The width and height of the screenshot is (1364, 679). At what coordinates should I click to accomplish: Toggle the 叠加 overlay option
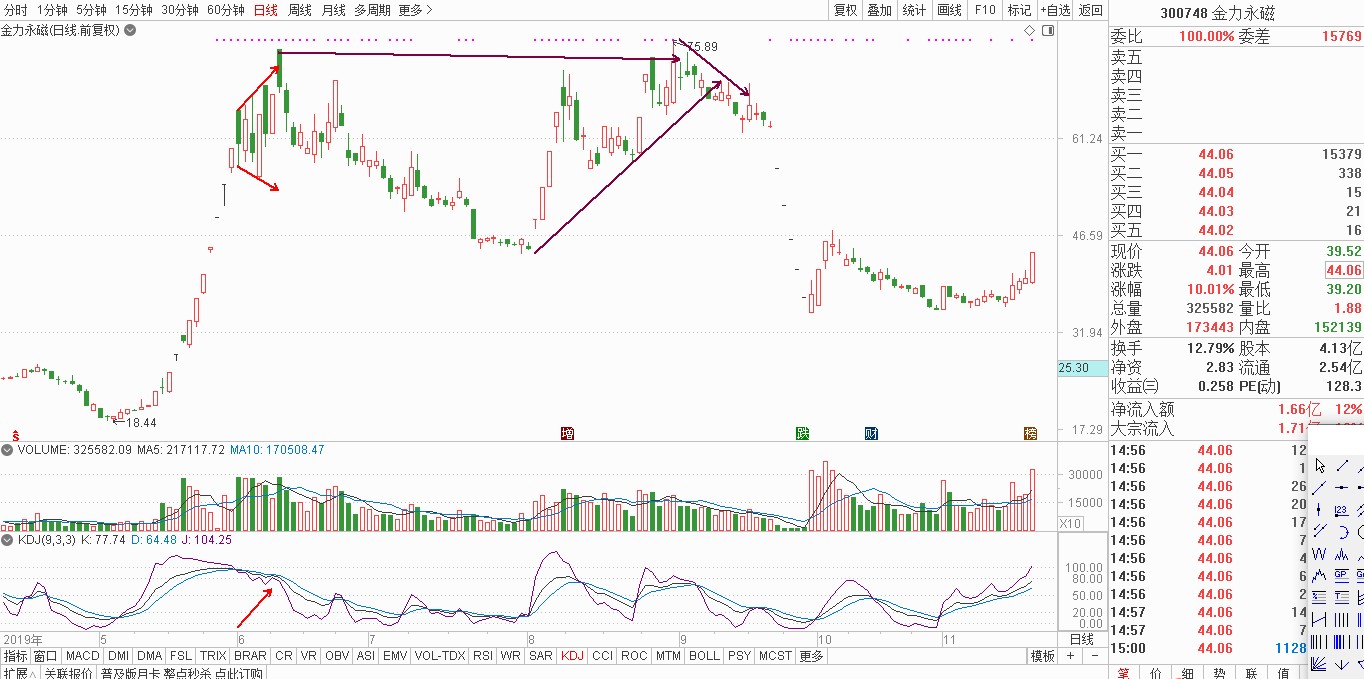879,10
